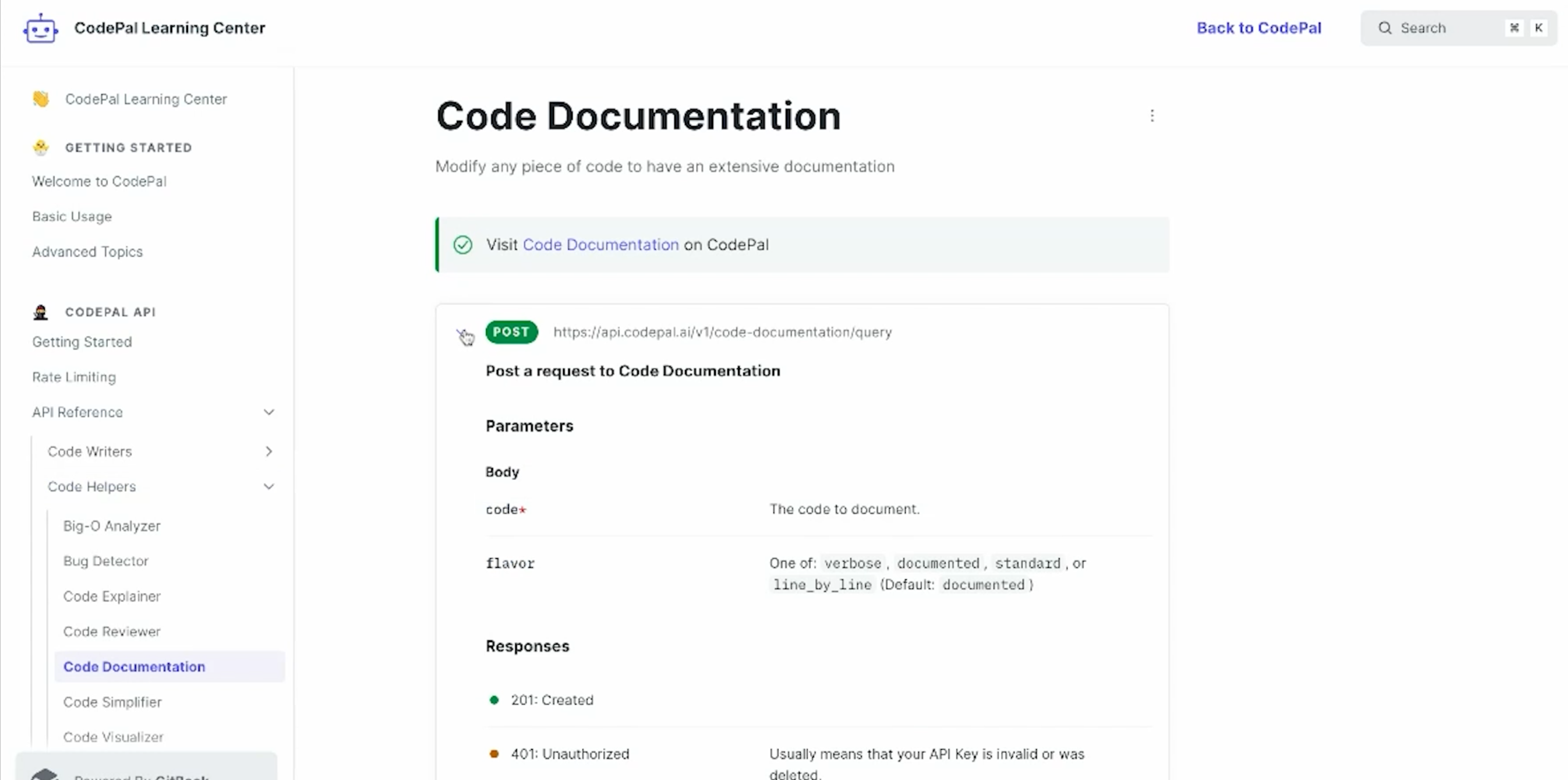Click the Getting Started chick icon
This screenshot has height=780, width=1568.
(x=41, y=148)
